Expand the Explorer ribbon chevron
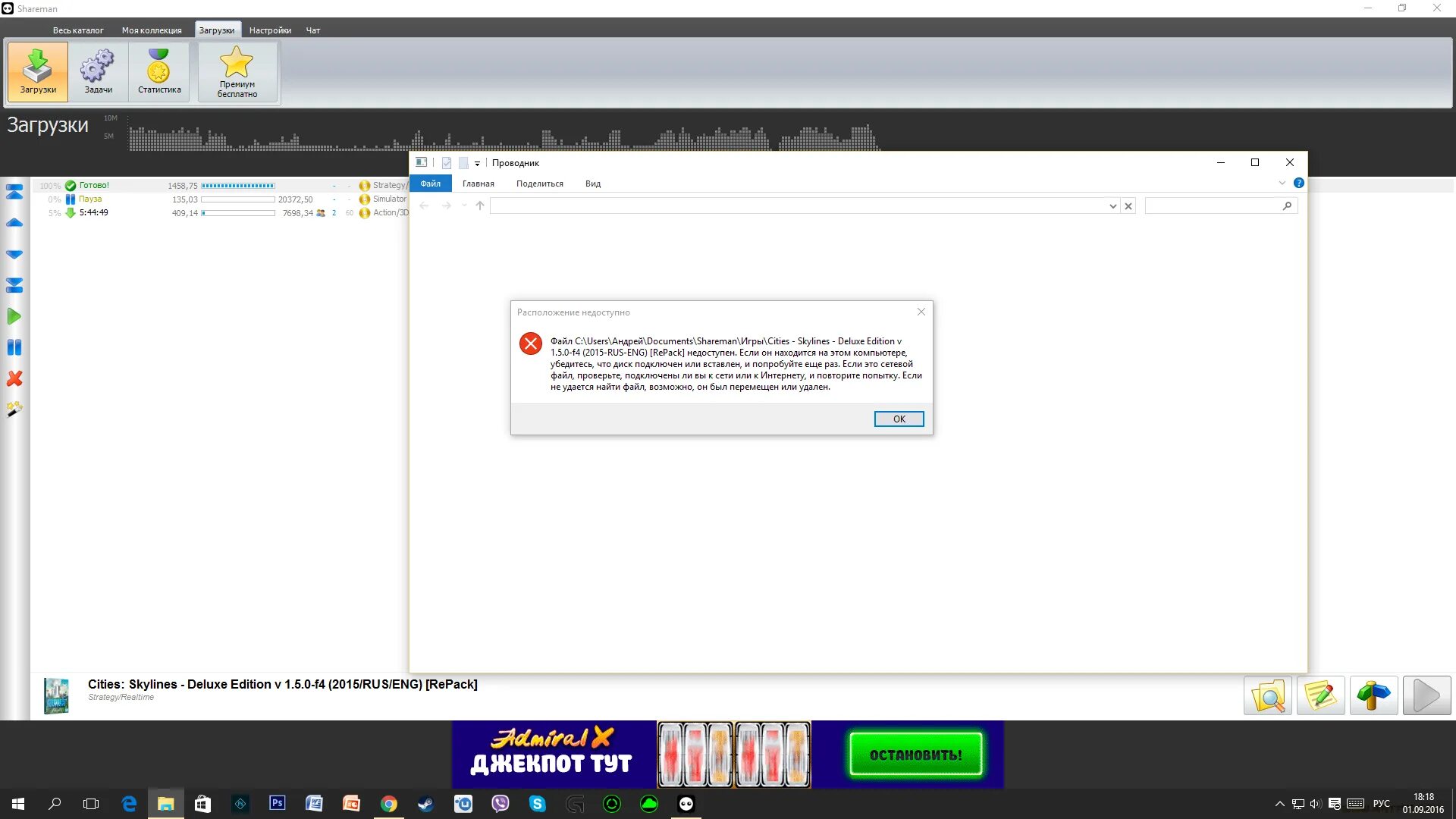Viewport: 1456px width, 819px height. pyautogui.click(x=1282, y=183)
